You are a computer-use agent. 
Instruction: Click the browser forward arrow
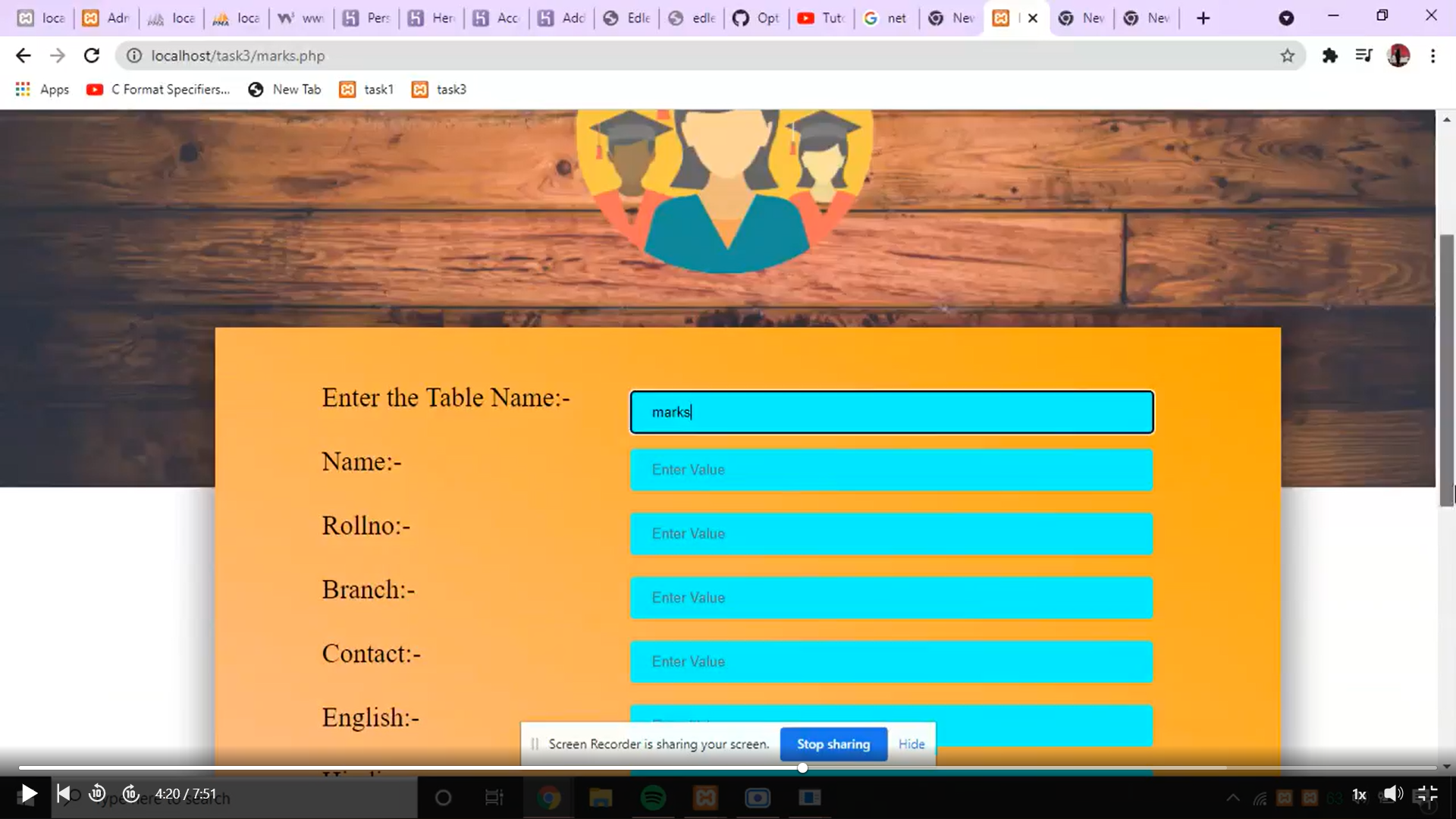point(58,55)
